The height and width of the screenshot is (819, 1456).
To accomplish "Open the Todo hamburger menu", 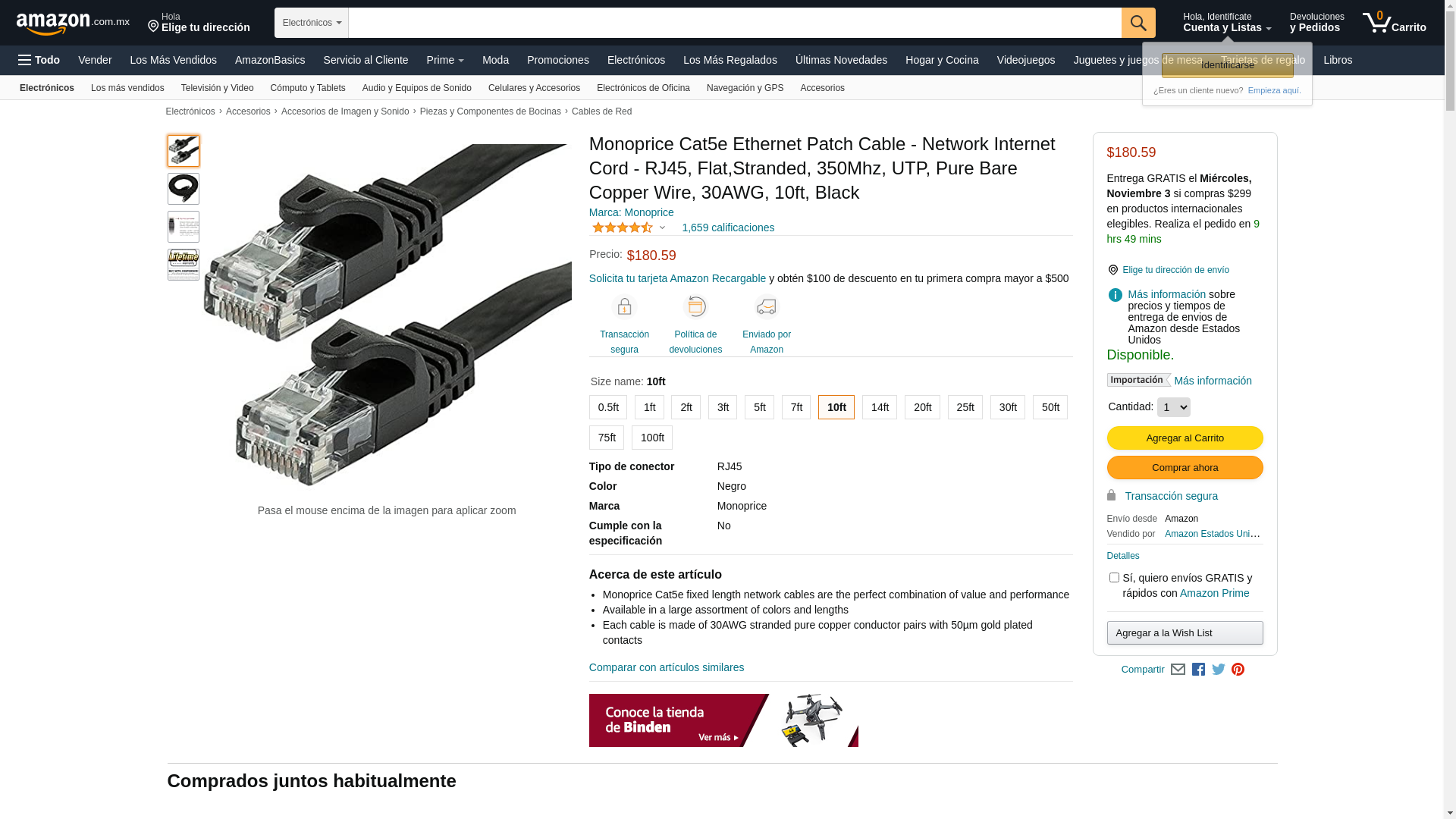I will tap(39, 60).
